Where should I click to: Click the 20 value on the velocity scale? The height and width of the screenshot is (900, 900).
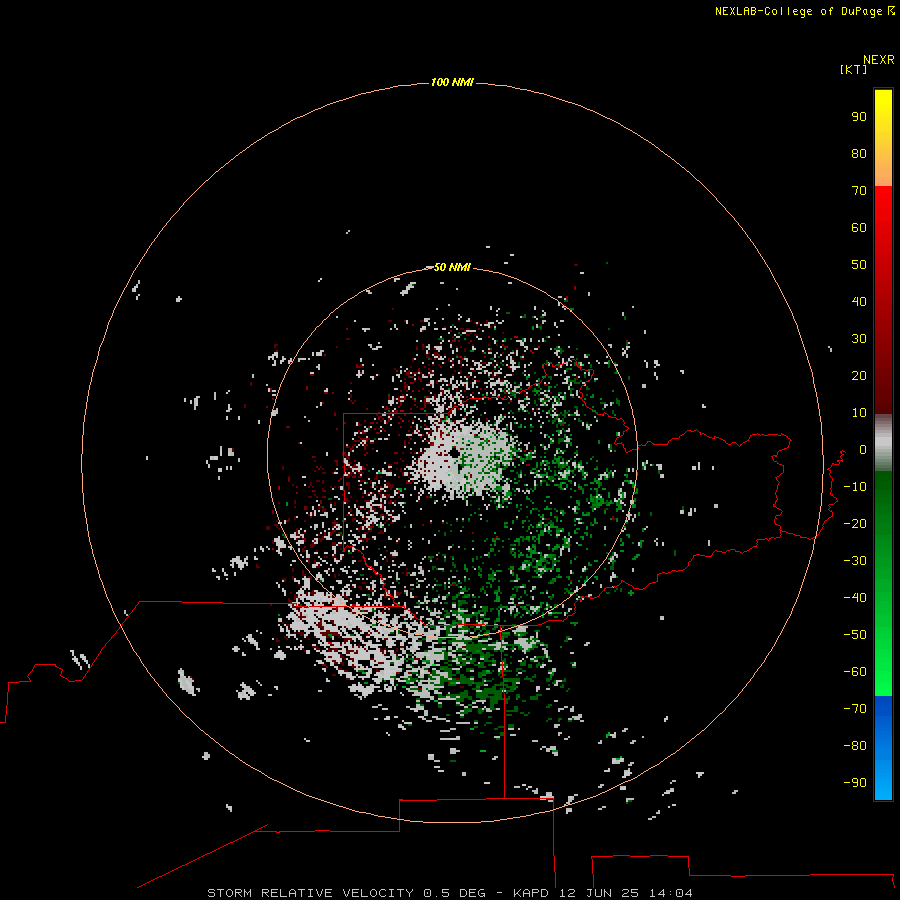point(859,375)
